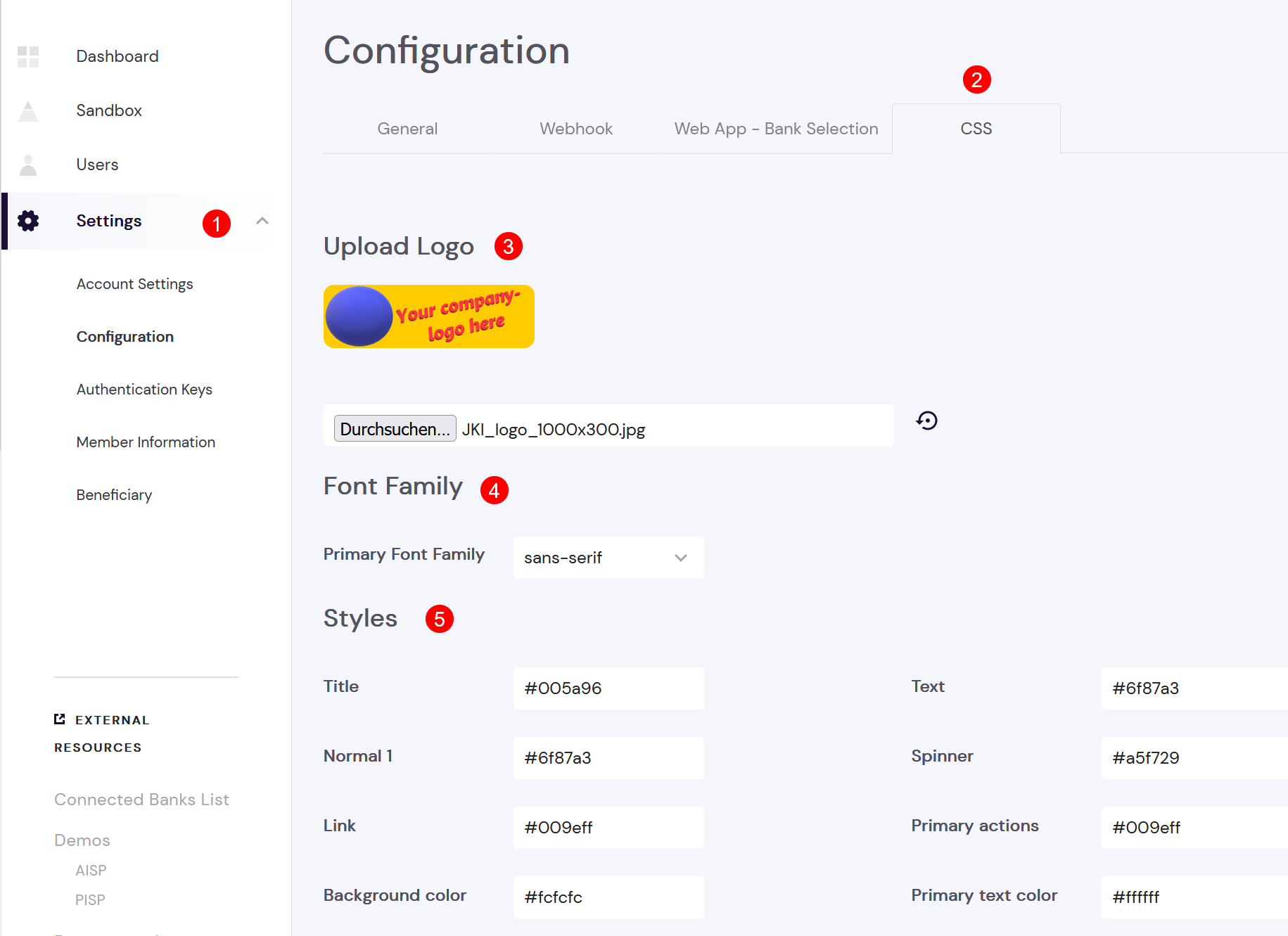Switch to the General tab
Screen dimensions: 1288x936
tap(407, 129)
